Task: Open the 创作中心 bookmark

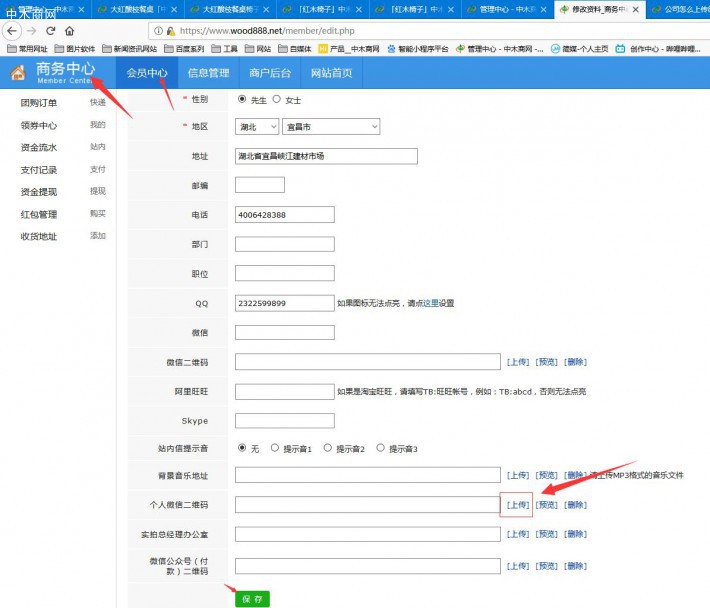Action: click(658, 49)
